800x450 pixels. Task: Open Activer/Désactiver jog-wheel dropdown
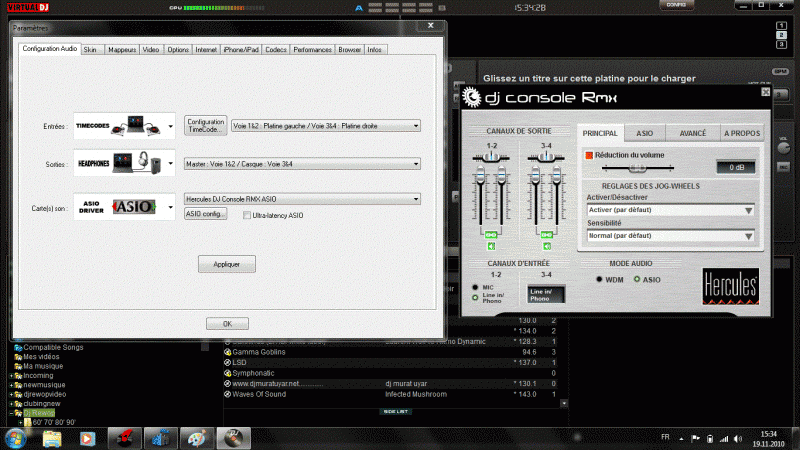click(669, 210)
